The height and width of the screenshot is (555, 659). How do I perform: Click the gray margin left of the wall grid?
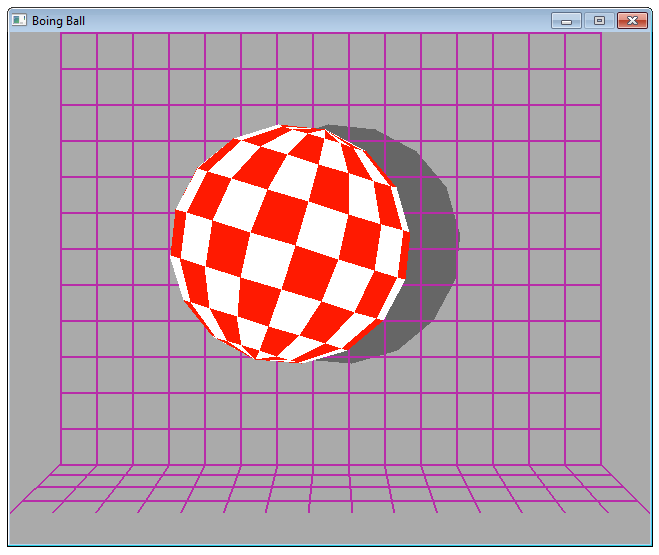point(35,250)
